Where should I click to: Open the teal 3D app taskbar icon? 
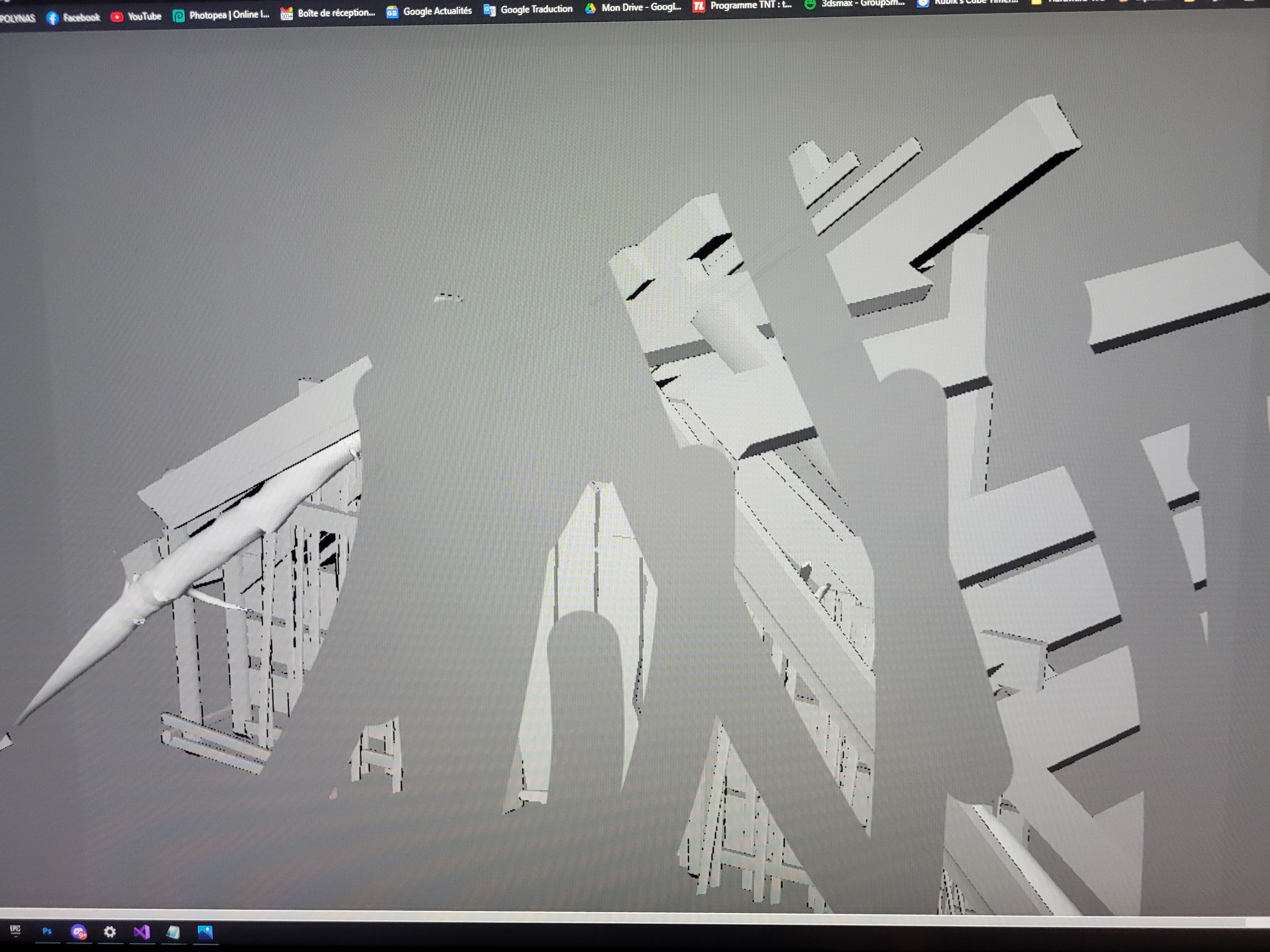pos(173,932)
